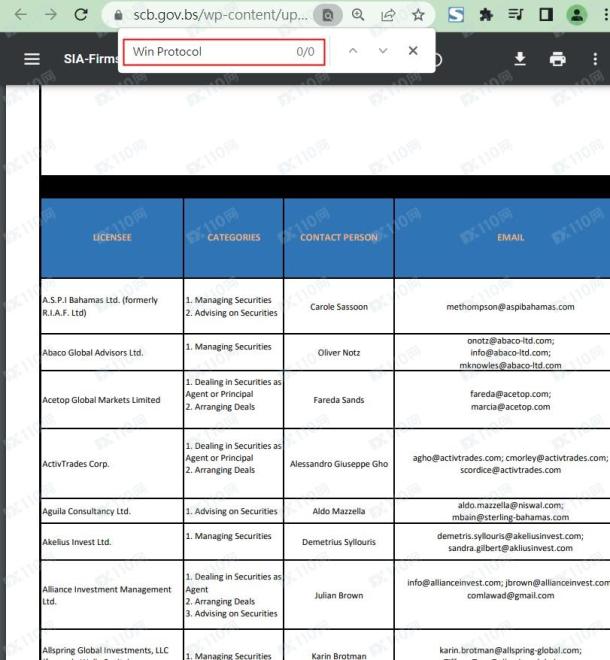Click contact person Aldo Mazzella

339,511
